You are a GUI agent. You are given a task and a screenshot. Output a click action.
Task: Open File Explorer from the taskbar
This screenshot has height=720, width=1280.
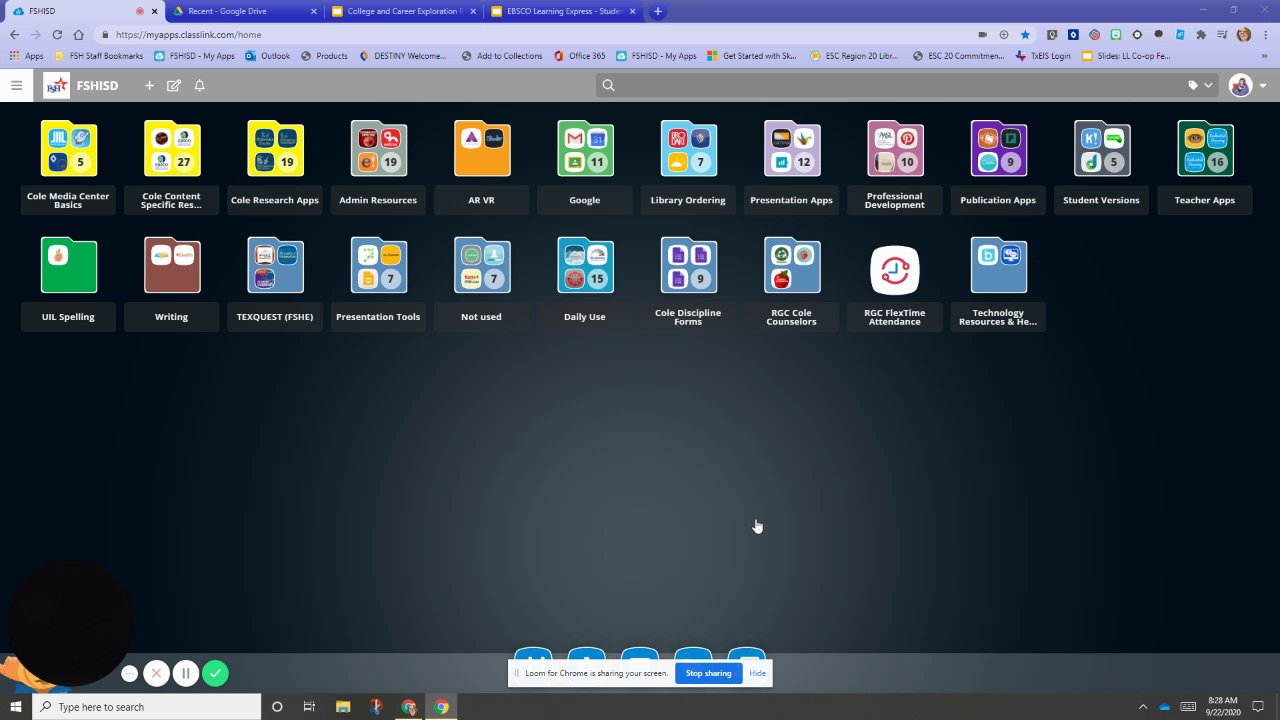pos(342,707)
